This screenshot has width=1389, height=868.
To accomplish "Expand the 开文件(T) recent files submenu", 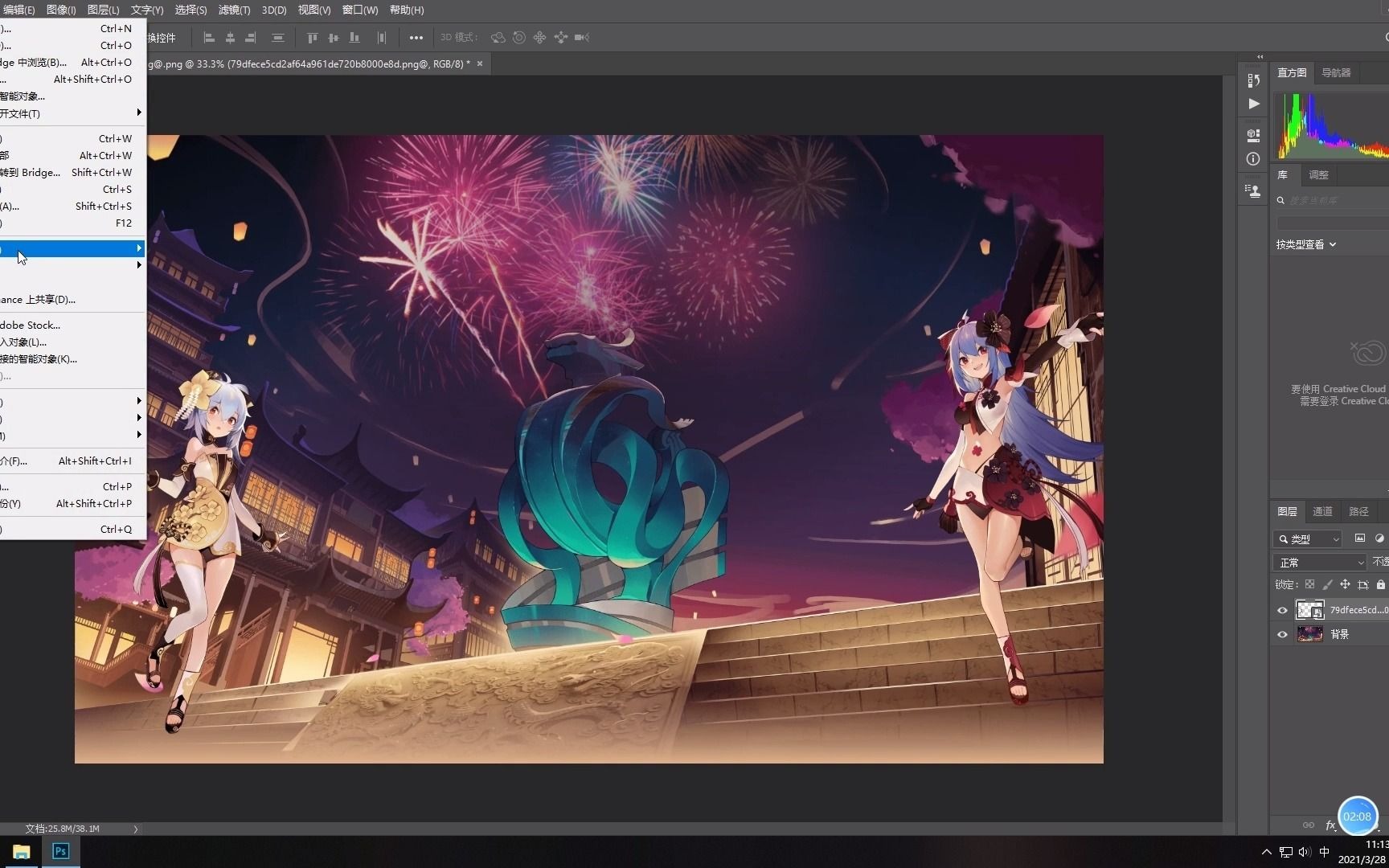I will [72, 113].
